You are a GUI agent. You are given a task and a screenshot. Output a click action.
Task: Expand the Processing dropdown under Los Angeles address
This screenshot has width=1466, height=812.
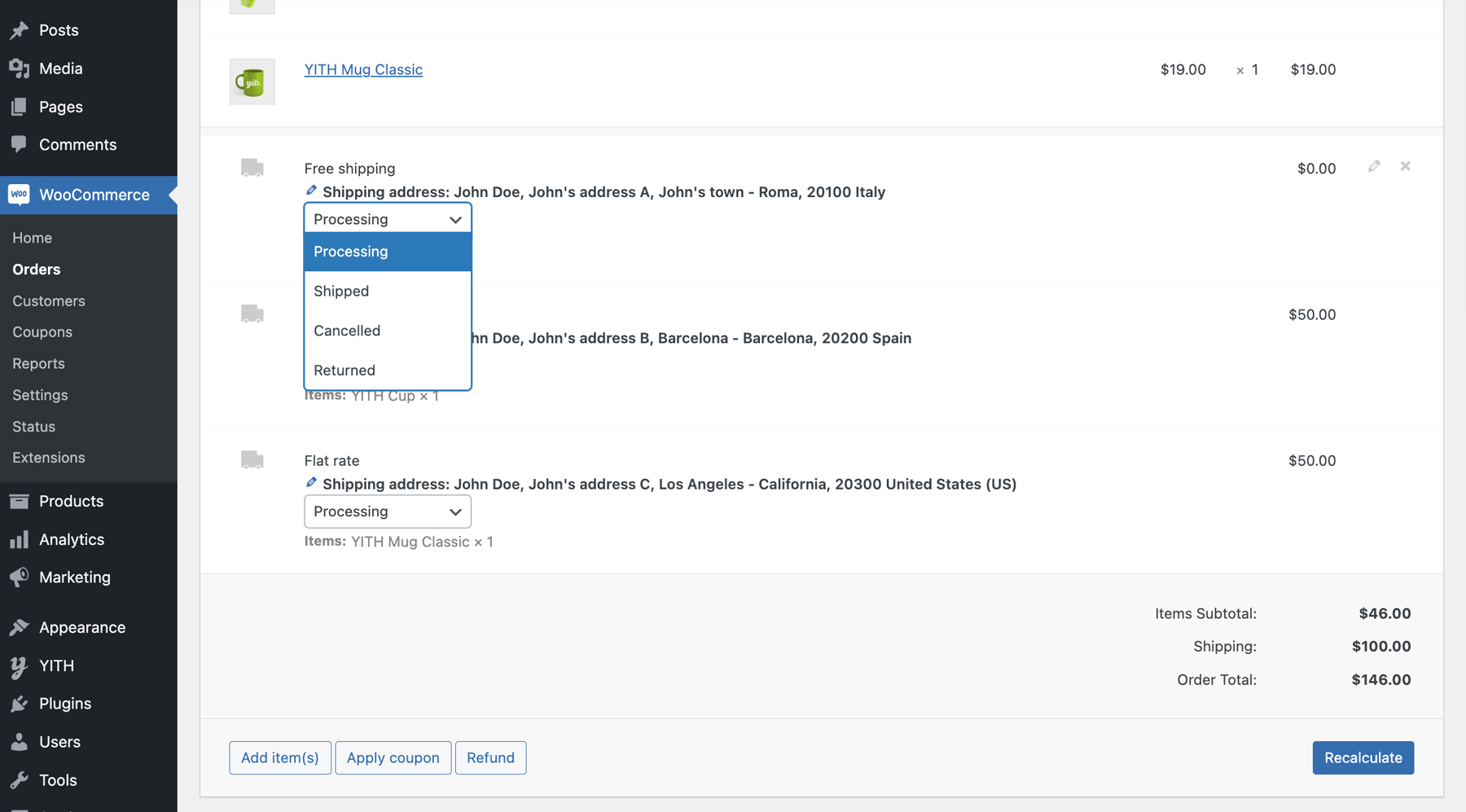tap(387, 511)
